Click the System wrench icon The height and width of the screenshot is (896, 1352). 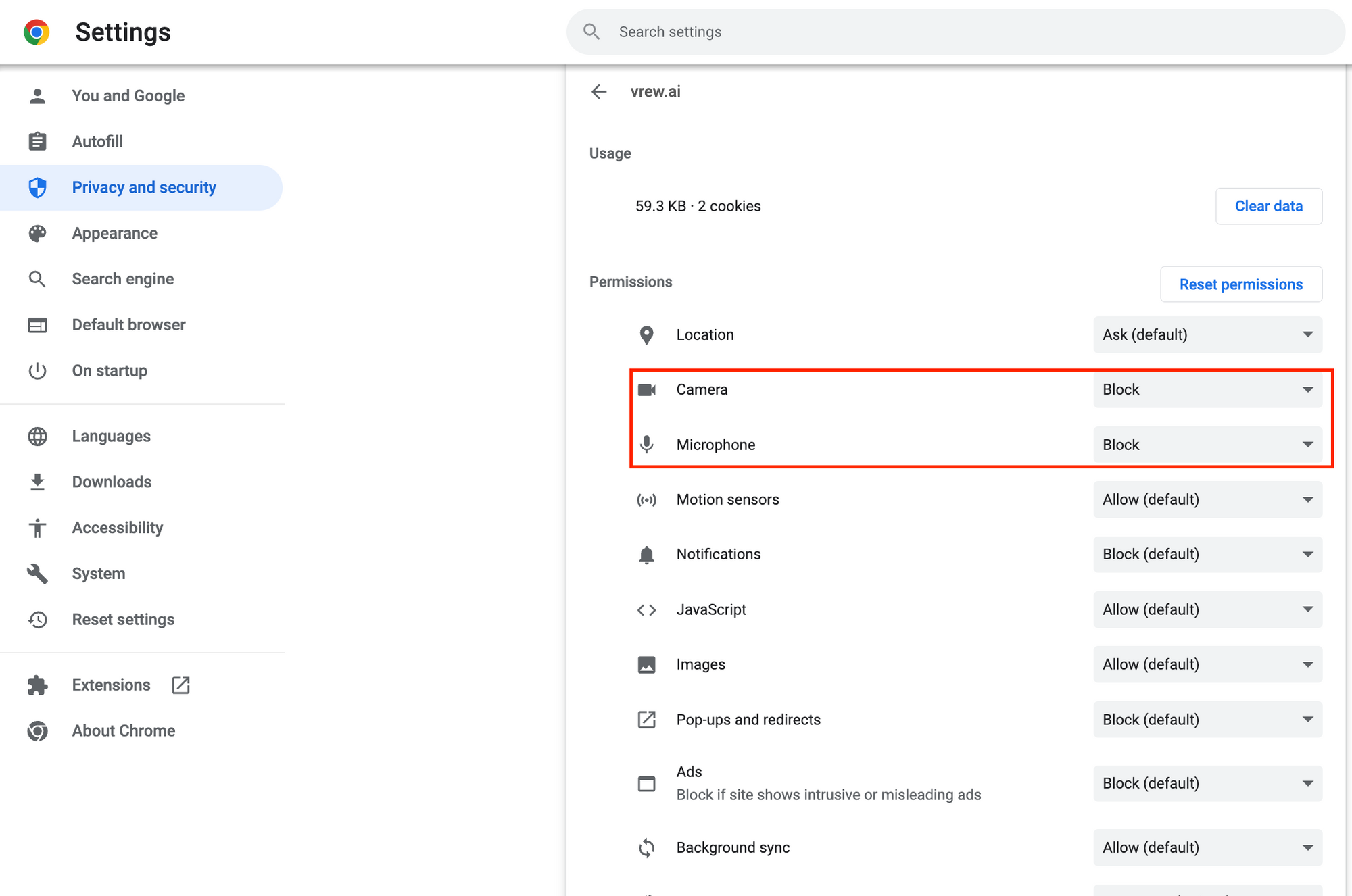(x=38, y=574)
